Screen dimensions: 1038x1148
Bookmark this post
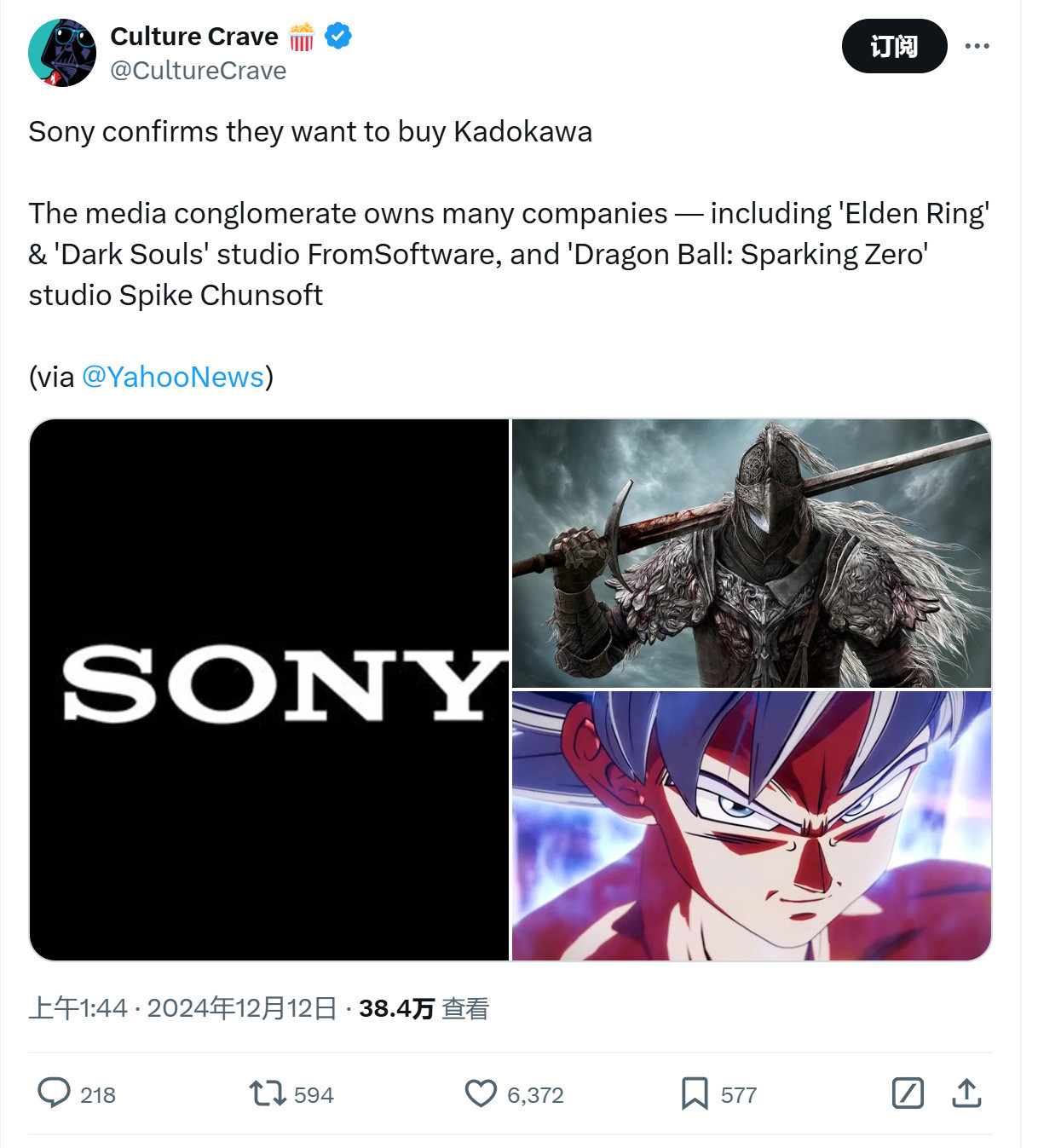tap(695, 1093)
